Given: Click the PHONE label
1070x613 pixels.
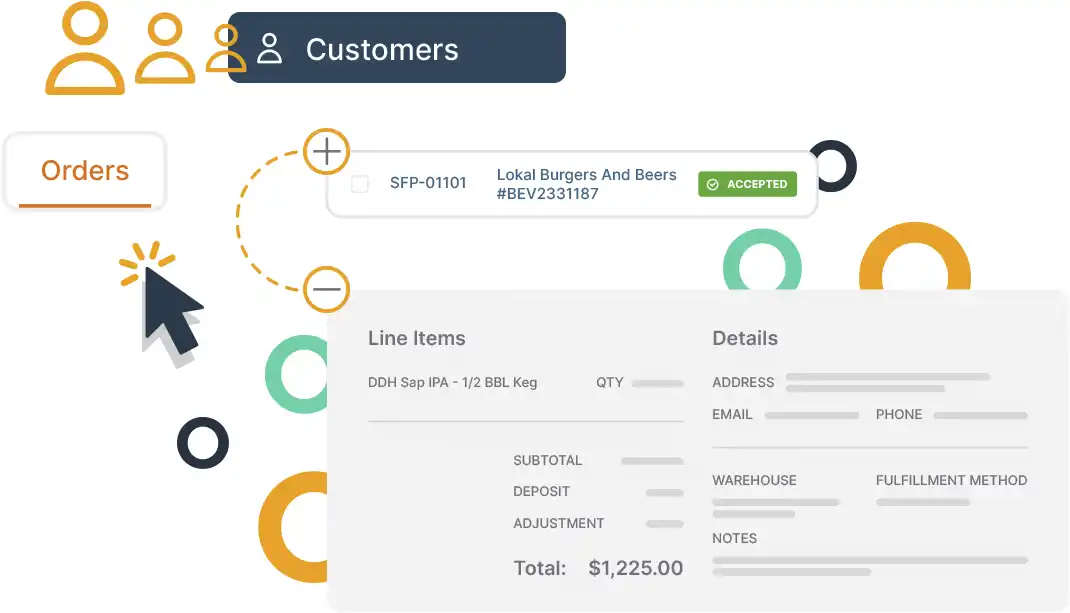Looking at the screenshot, I should (899, 414).
